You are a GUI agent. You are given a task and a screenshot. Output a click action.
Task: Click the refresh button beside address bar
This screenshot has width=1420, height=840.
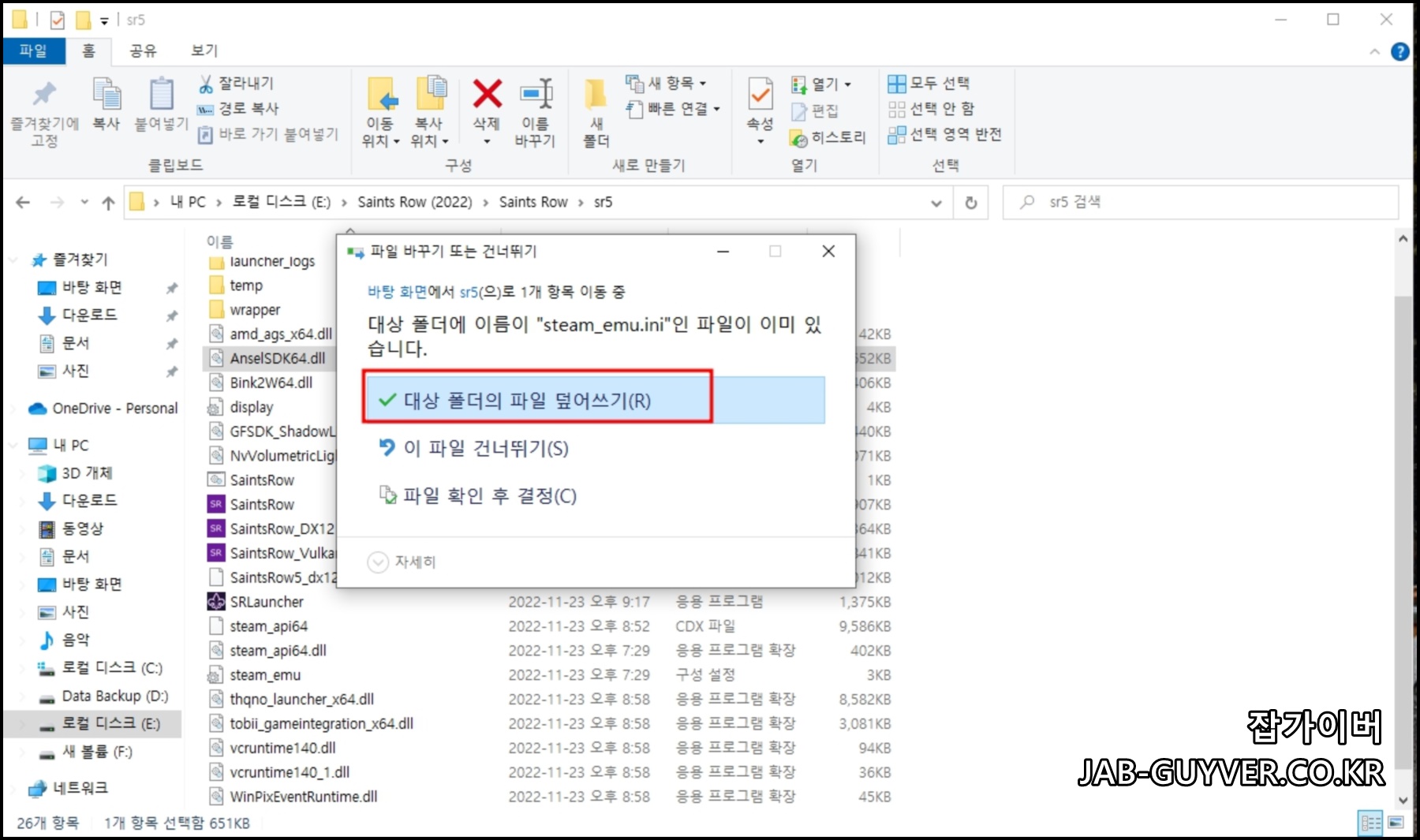click(x=971, y=203)
